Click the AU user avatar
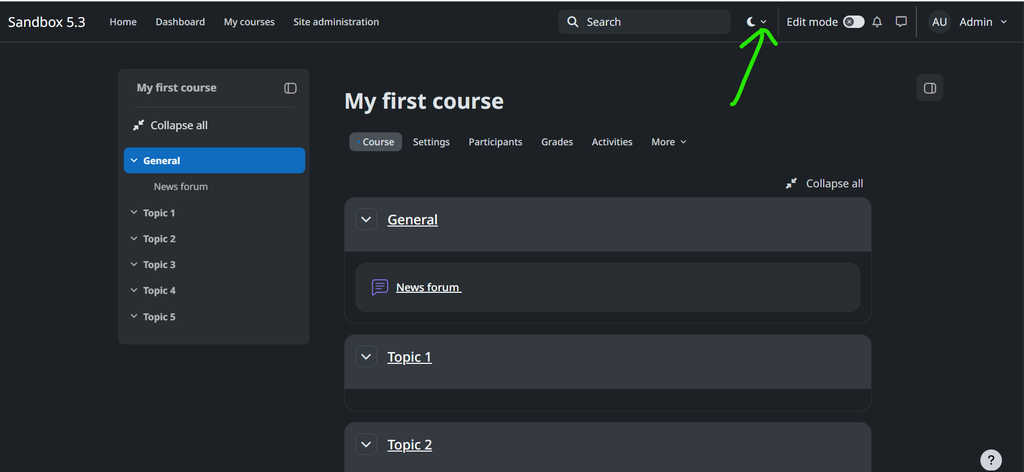Viewport: 1024px width, 472px height. [x=939, y=22]
